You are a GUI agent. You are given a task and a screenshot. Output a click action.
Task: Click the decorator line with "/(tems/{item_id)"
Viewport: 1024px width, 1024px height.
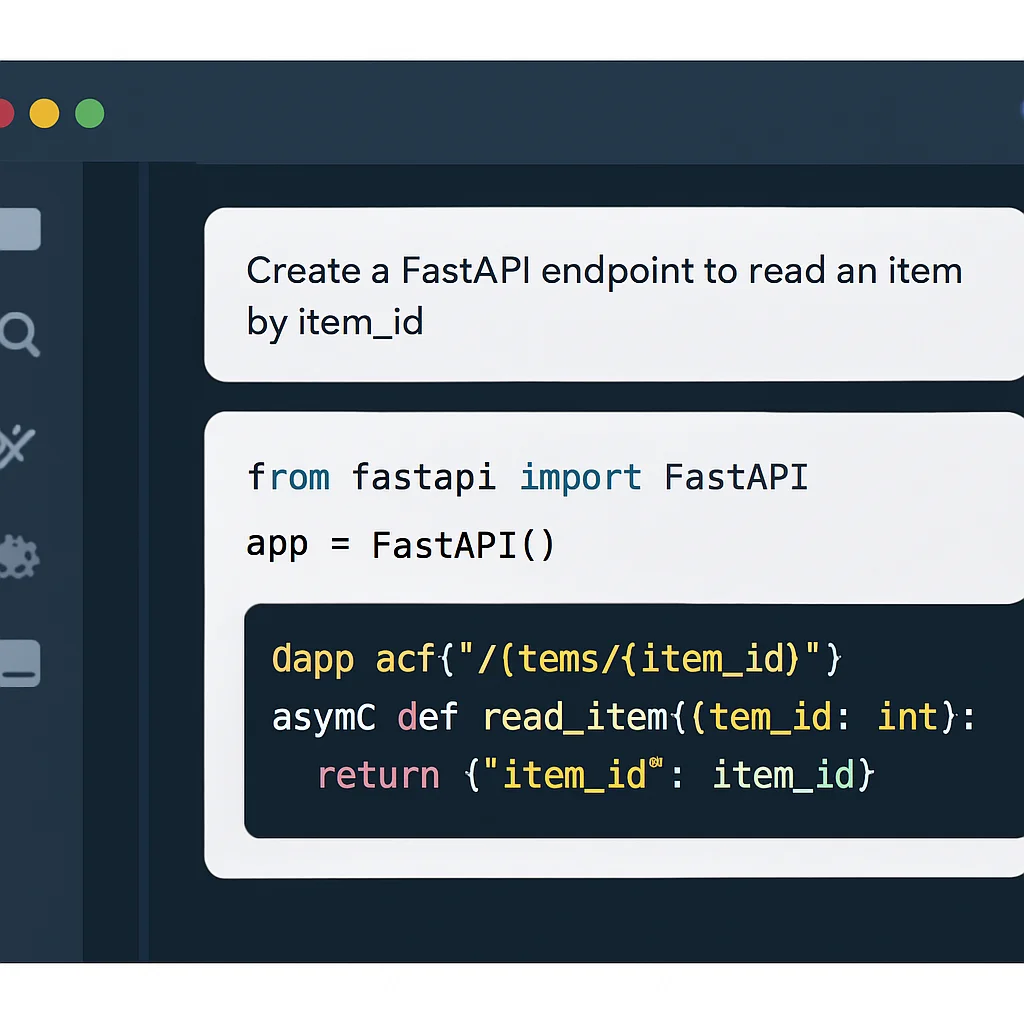click(x=556, y=659)
